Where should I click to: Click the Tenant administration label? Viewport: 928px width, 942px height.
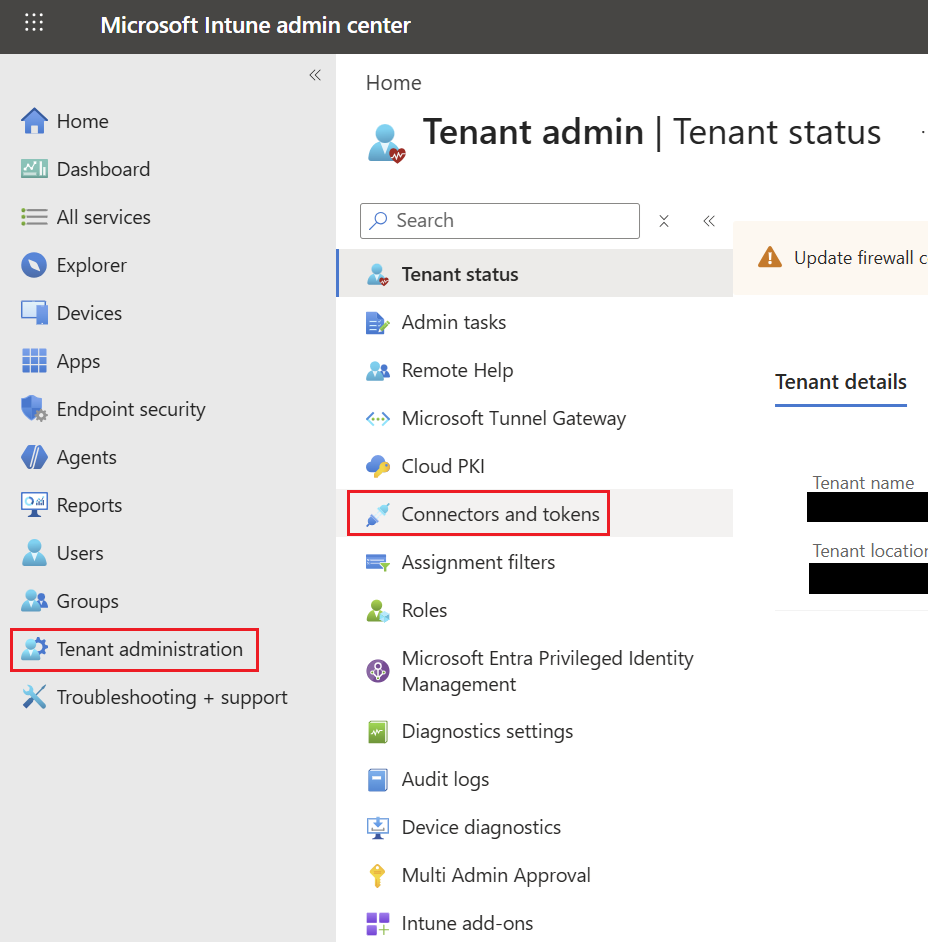click(150, 649)
